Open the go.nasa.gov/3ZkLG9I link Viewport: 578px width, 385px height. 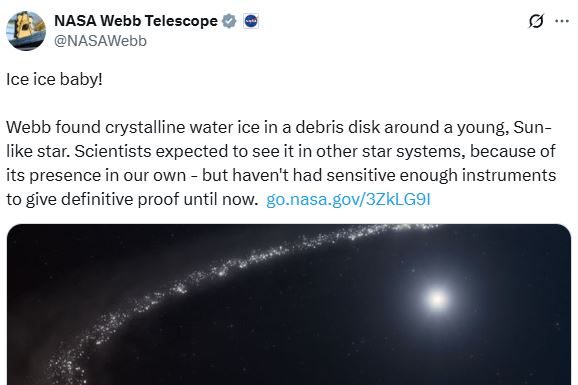(x=348, y=200)
